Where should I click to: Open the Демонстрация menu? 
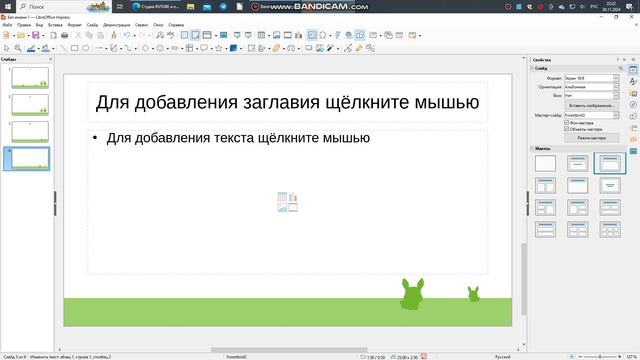pyautogui.click(x=116, y=25)
